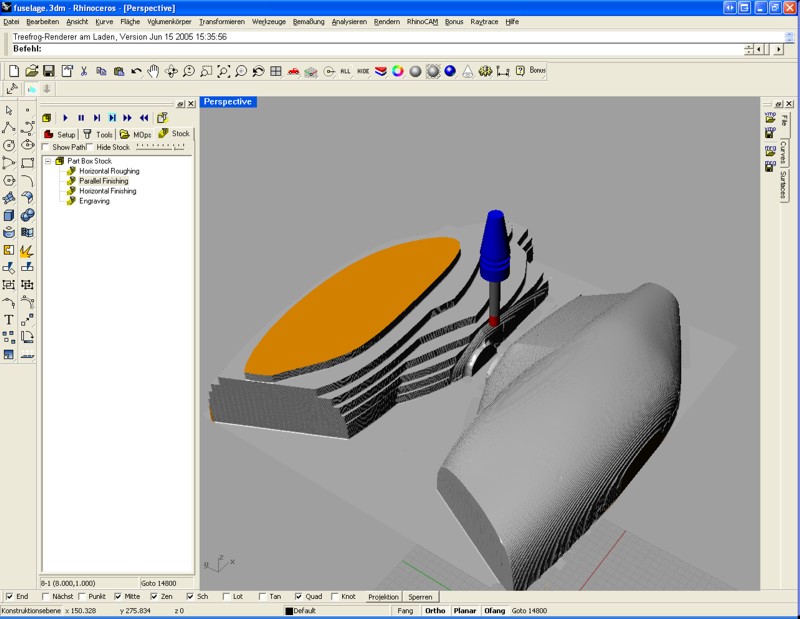Open the Analysieren menu
The height and width of the screenshot is (619, 800).
(349, 22)
